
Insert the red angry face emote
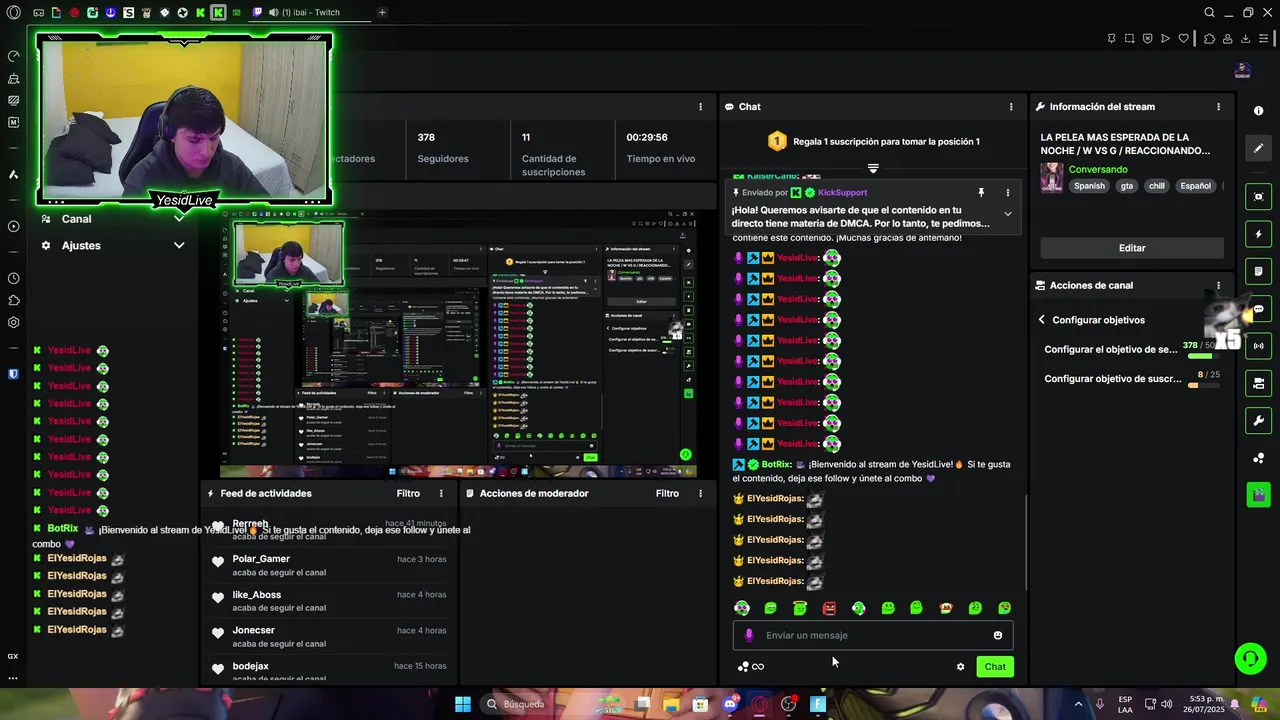pos(829,608)
